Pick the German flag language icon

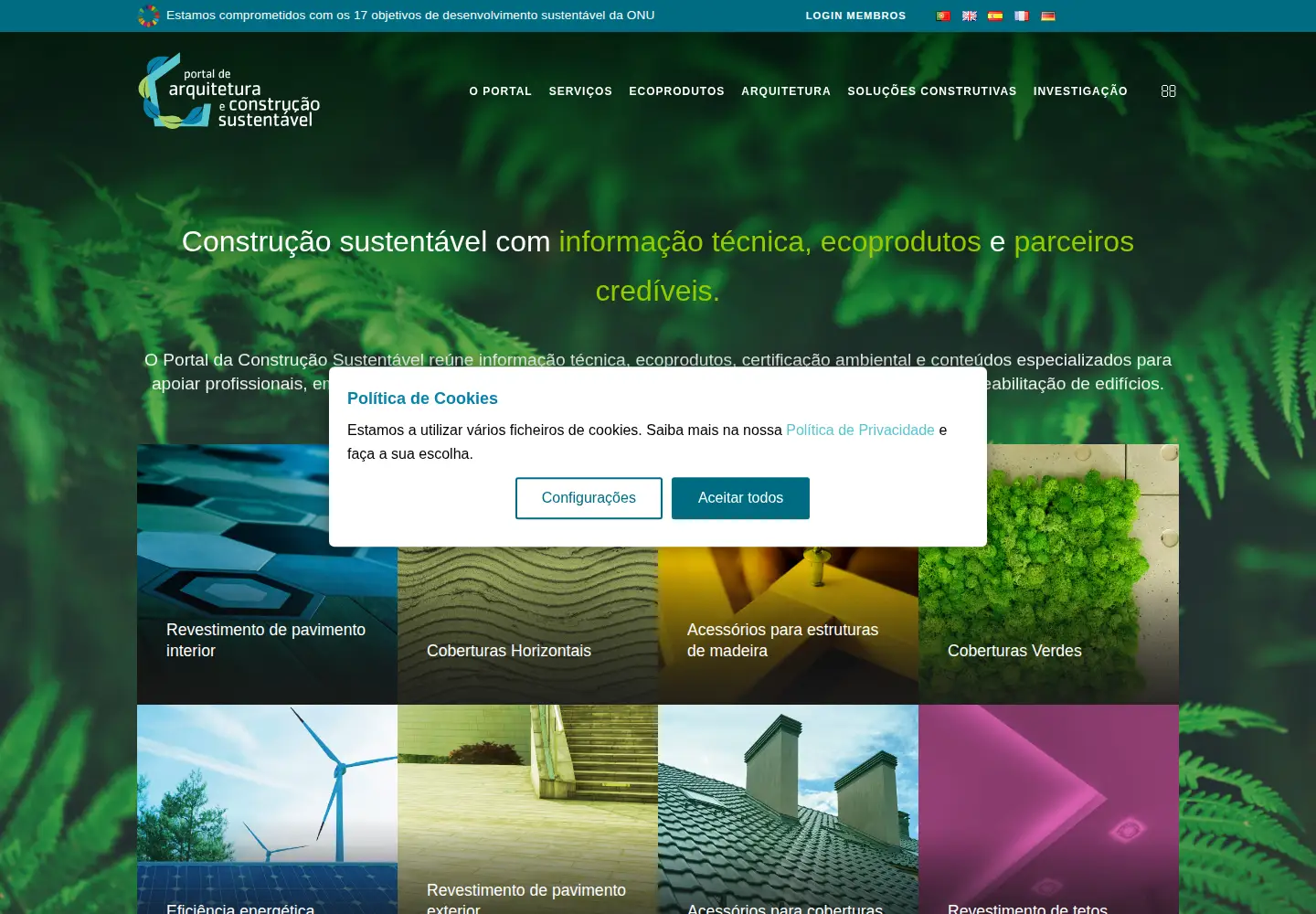1048,16
